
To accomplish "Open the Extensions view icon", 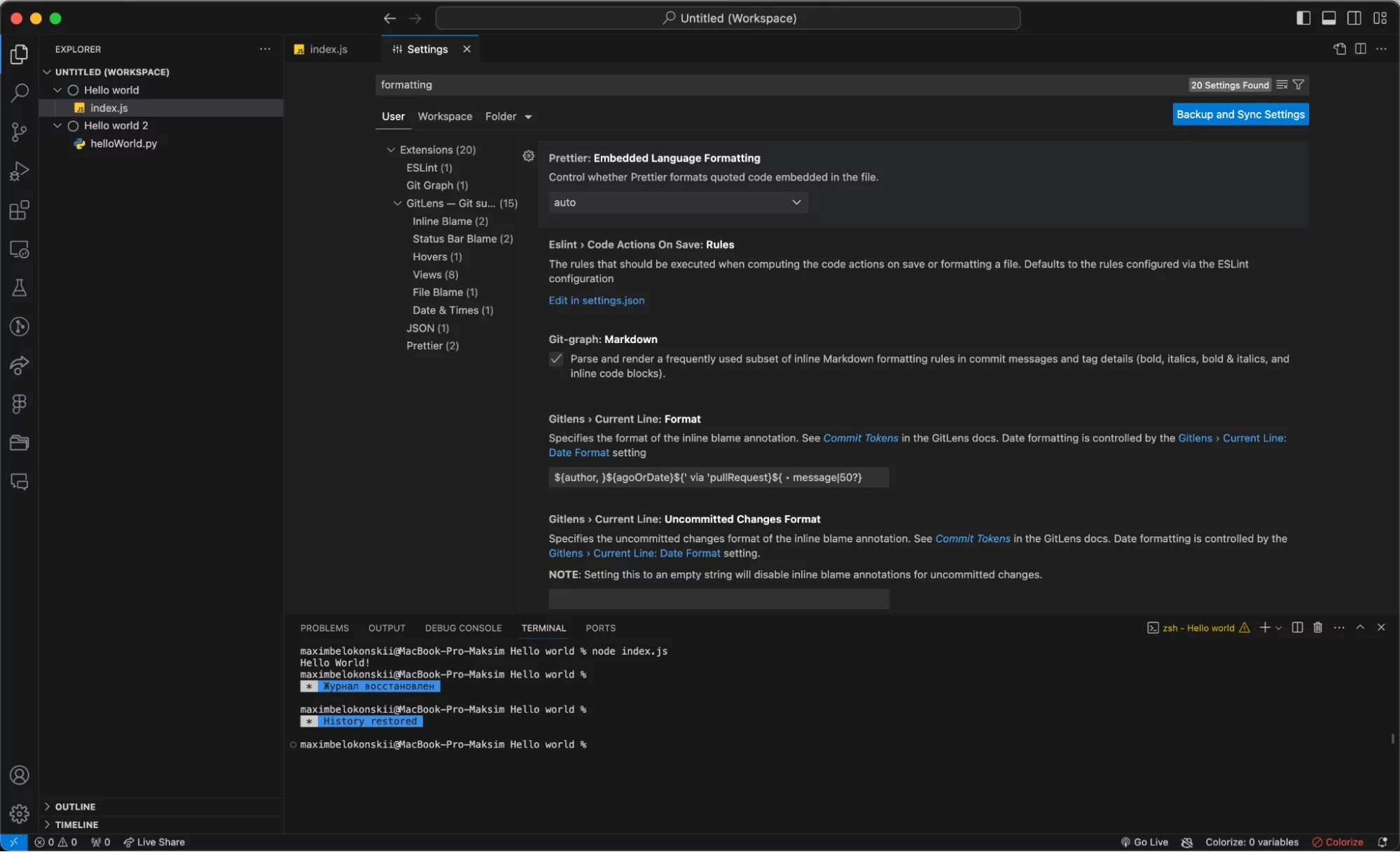I will [20, 210].
